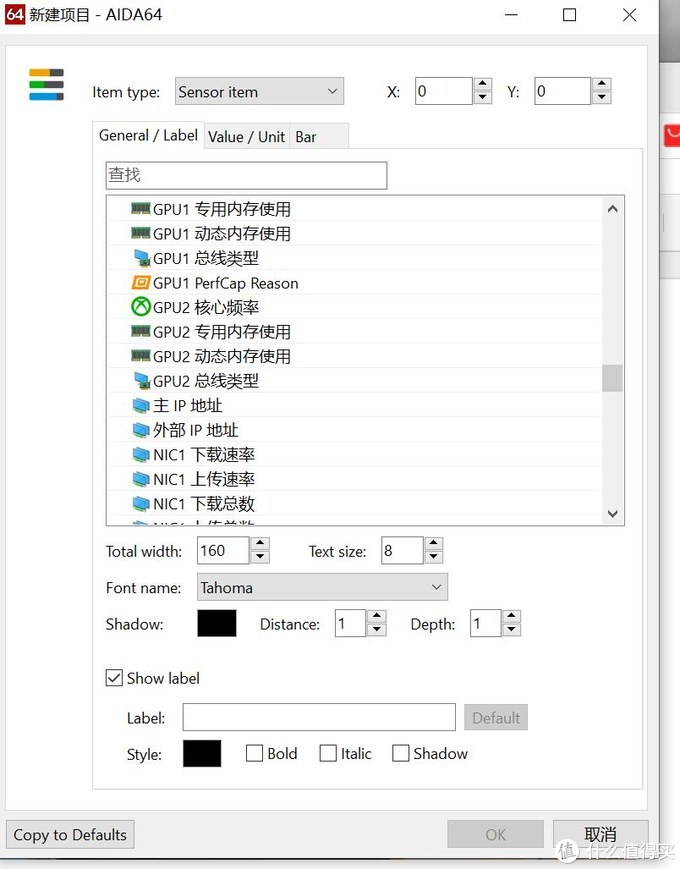The image size is (680, 869).
Task: Click bus icon beside GPU1 总线类型
Action: 142,258
